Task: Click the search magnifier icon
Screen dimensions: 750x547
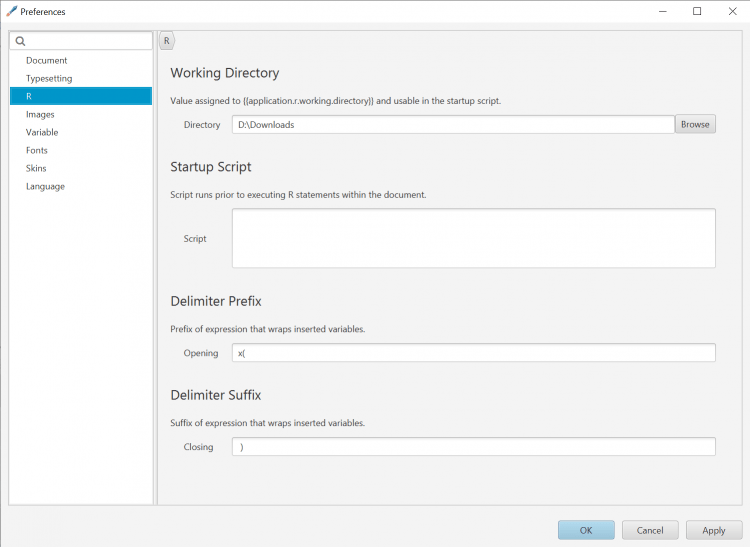Action: 20,41
